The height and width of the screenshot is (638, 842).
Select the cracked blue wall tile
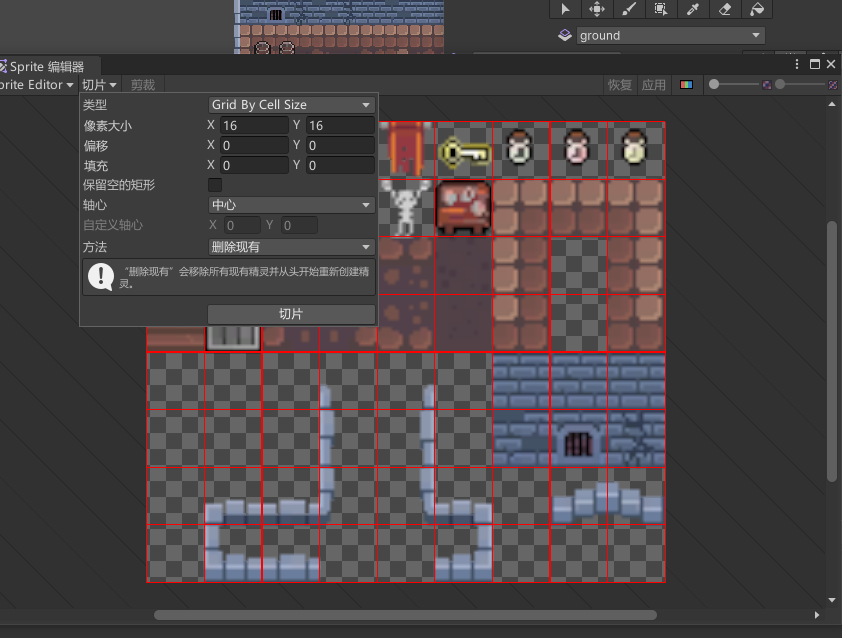[636, 439]
